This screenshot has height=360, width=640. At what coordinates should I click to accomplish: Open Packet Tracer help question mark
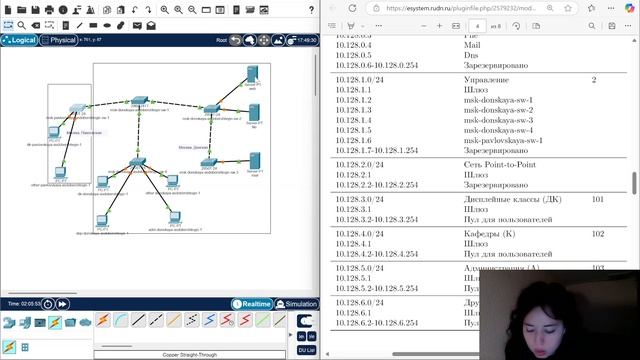point(311,10)
